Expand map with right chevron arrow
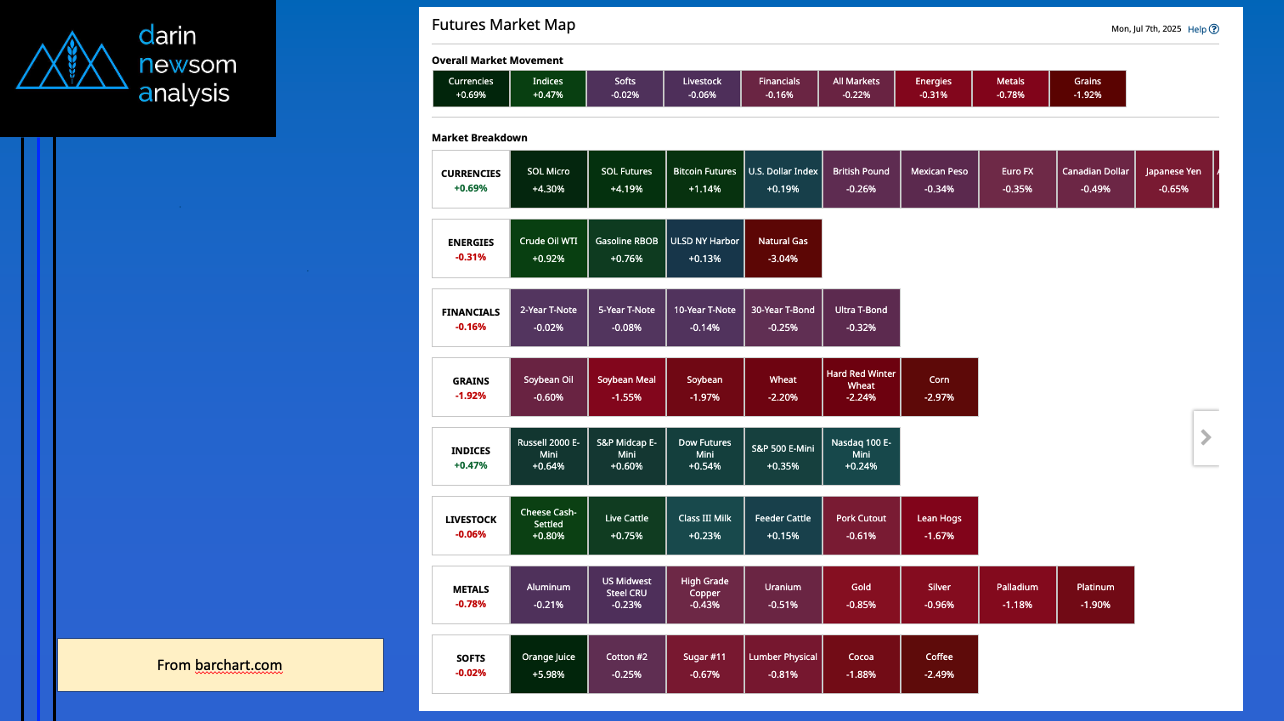This screenshot has height=721, width=1284. tap(1206, 437)
